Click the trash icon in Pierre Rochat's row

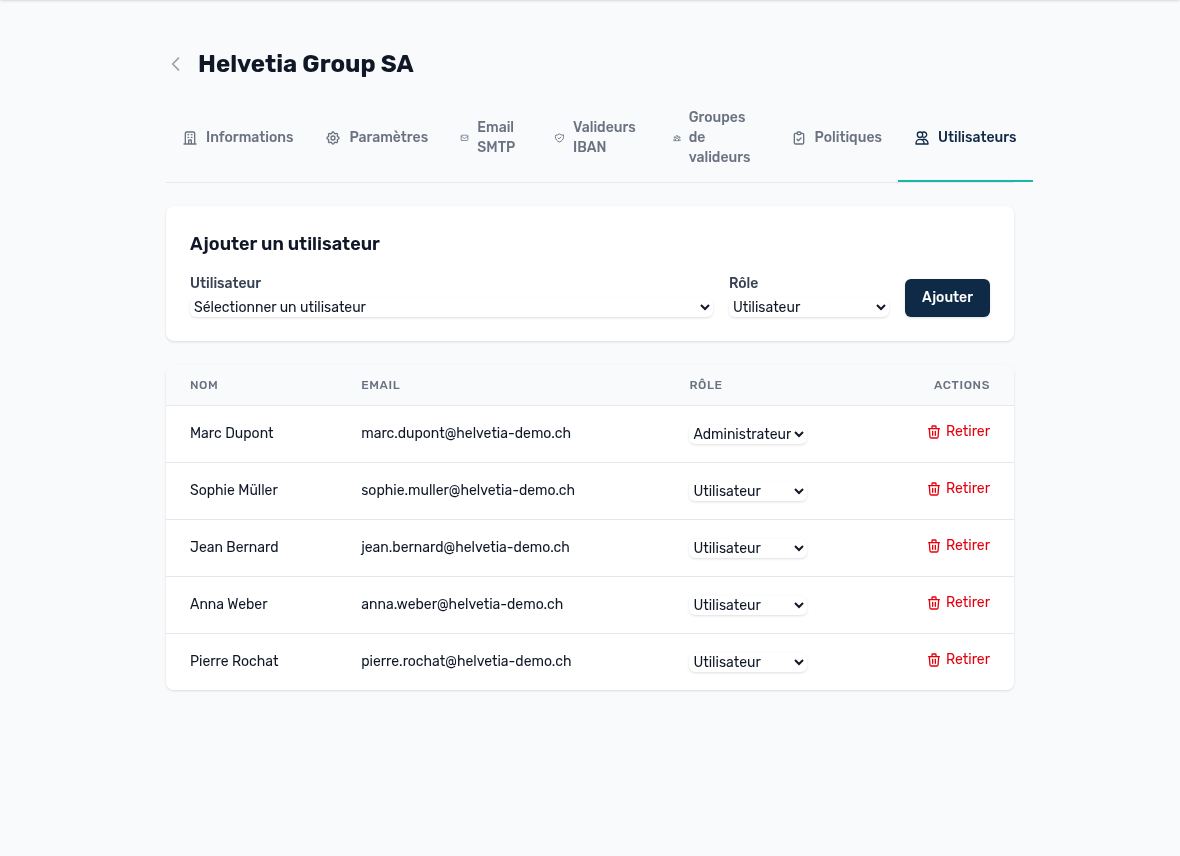coord(934,660)
